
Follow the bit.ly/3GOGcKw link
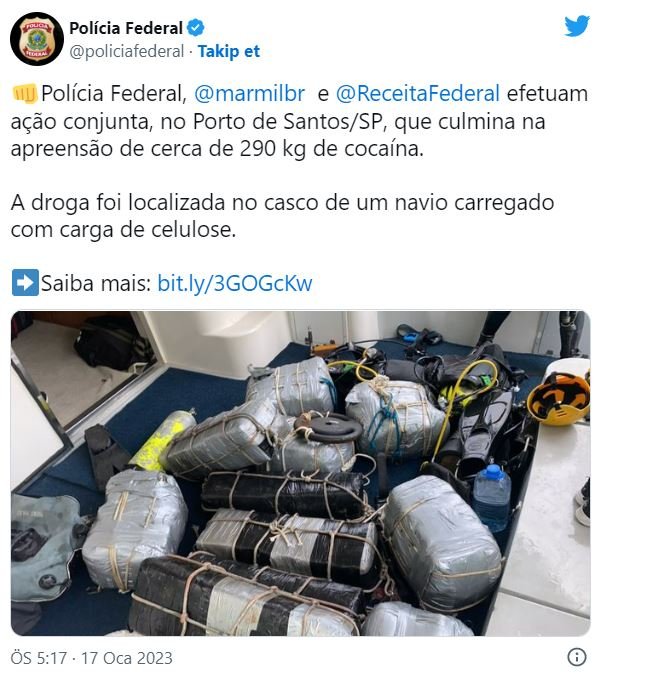tap(235, 283)
